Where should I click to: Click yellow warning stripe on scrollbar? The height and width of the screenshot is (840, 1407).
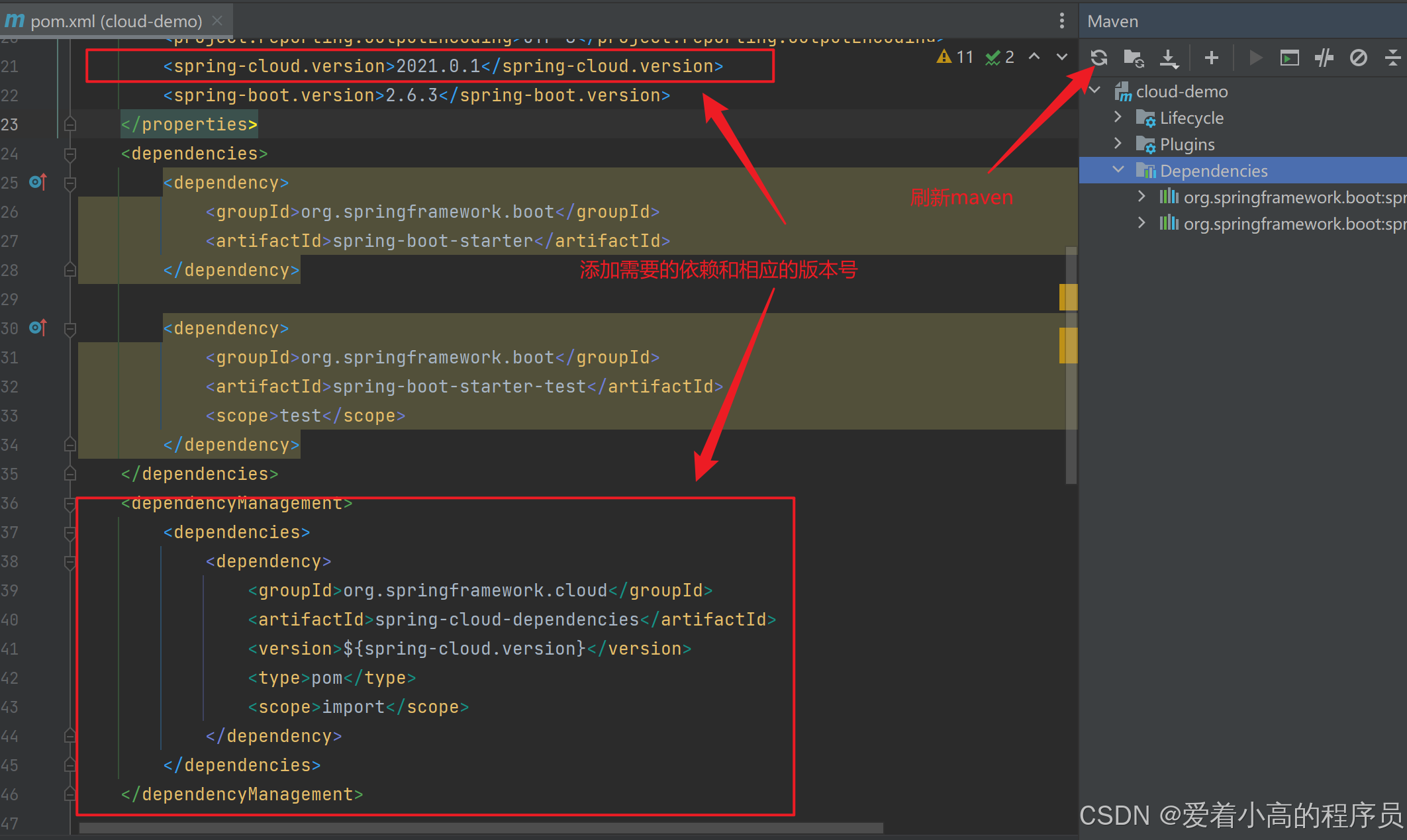pos(1067,297)
